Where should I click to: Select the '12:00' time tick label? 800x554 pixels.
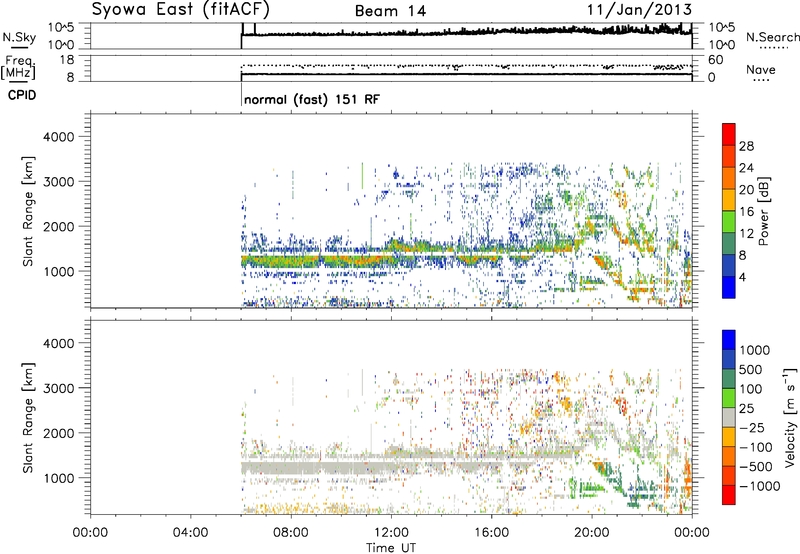point(391,533)
